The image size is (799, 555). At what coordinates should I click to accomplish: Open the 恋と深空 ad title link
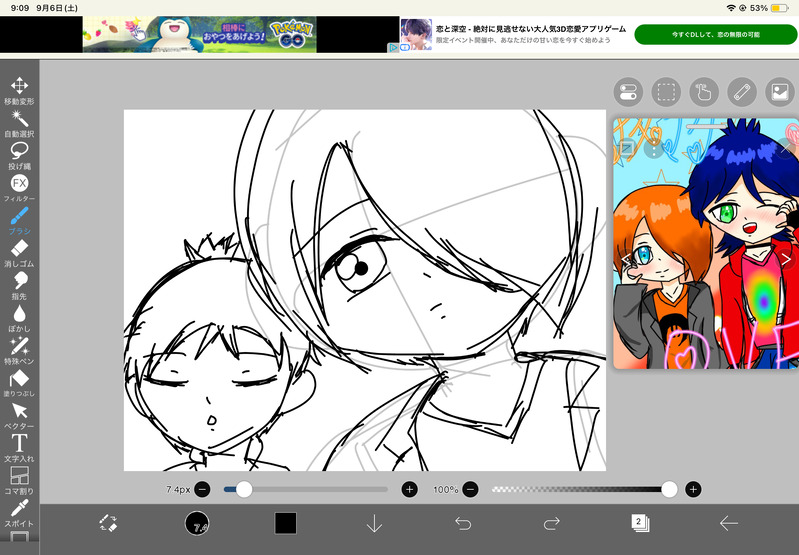[530, 29]
